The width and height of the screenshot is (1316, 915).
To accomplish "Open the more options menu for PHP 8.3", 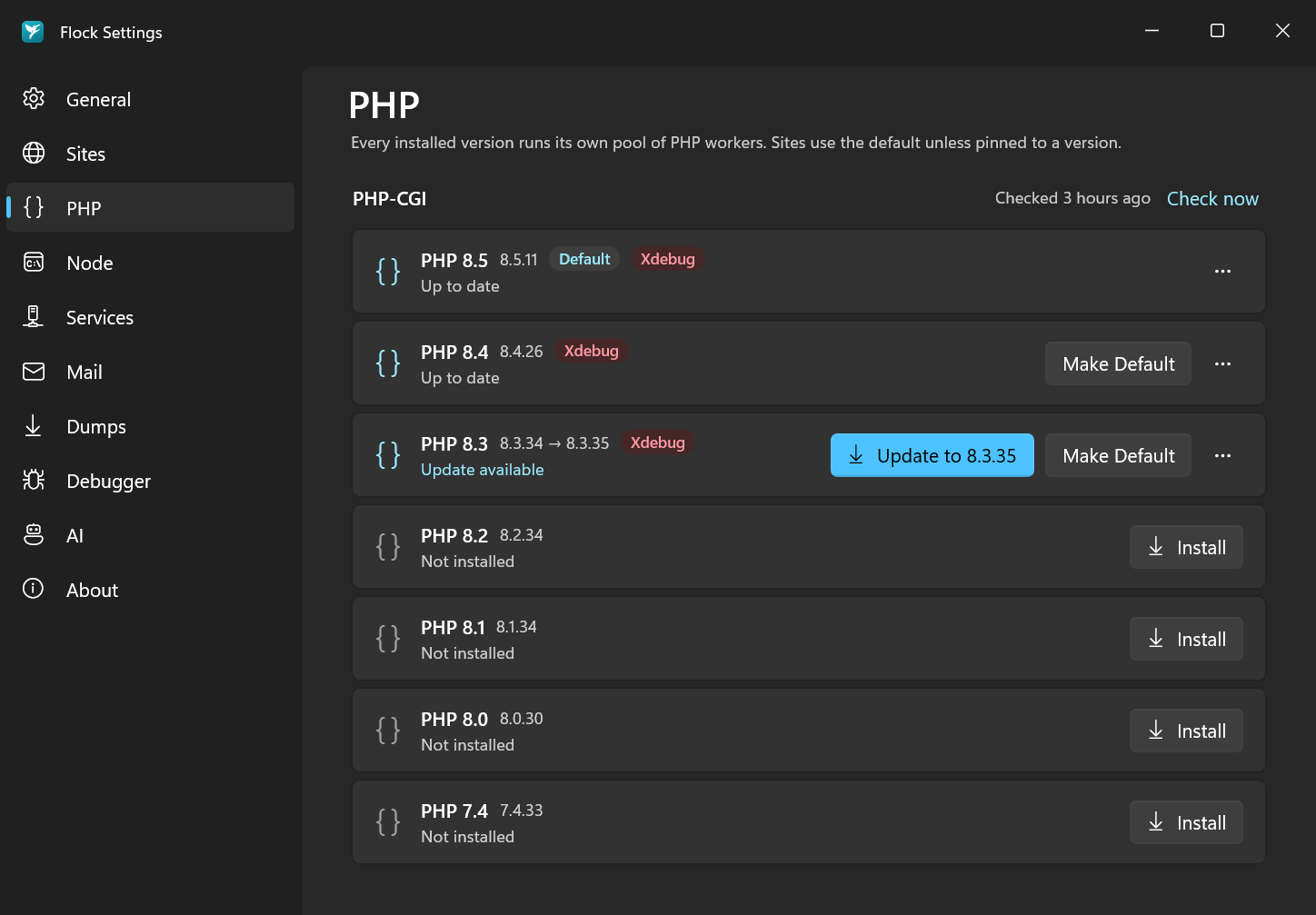I will (1222, 455).
